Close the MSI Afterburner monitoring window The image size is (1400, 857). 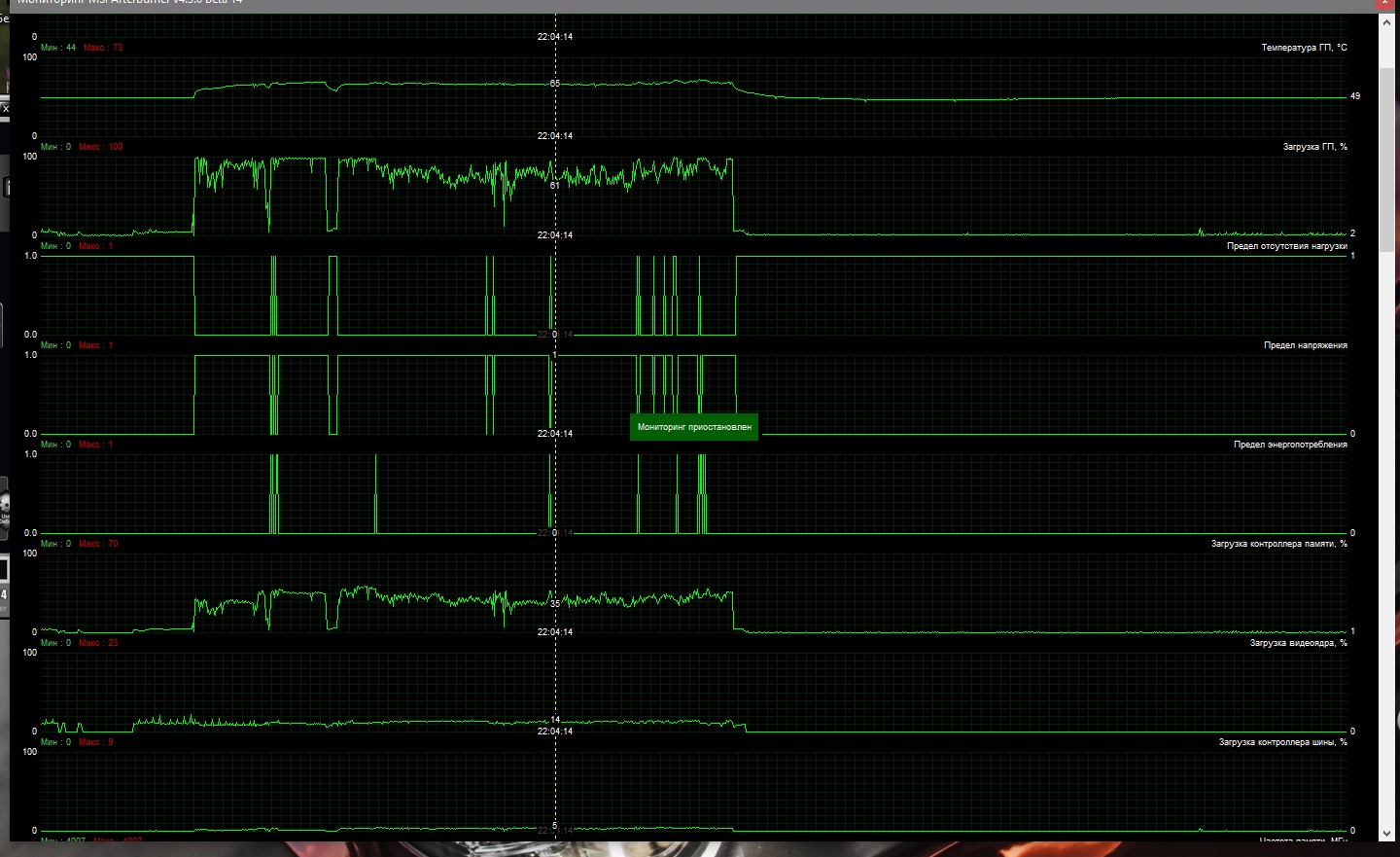(x=1386, y=4)
